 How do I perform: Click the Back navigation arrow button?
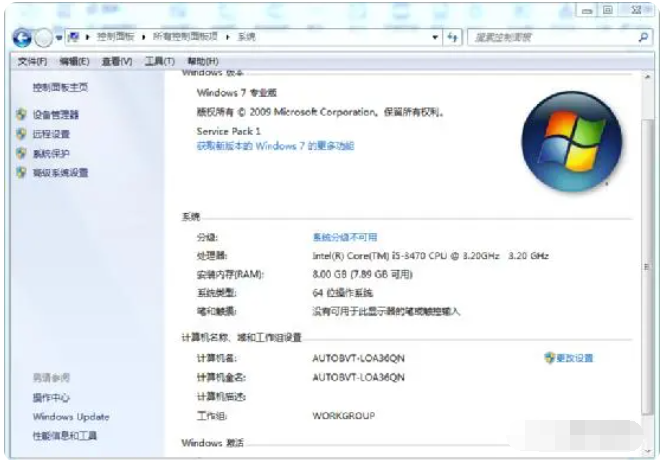coord(22,37)
